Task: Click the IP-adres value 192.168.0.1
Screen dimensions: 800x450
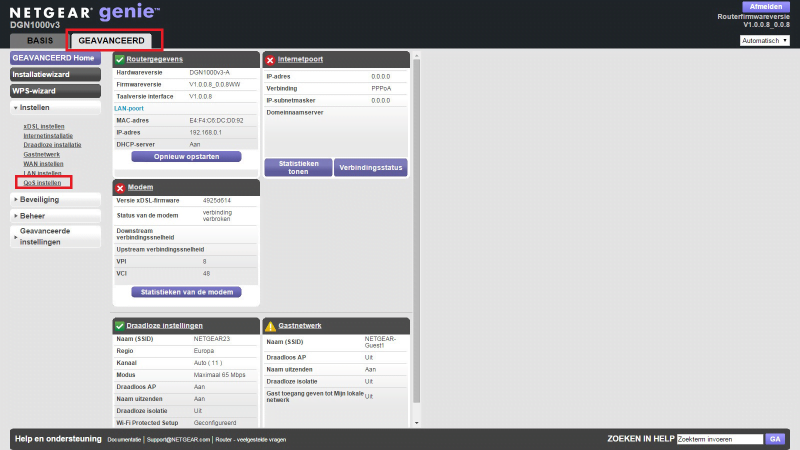Action: tap(205, 133)
